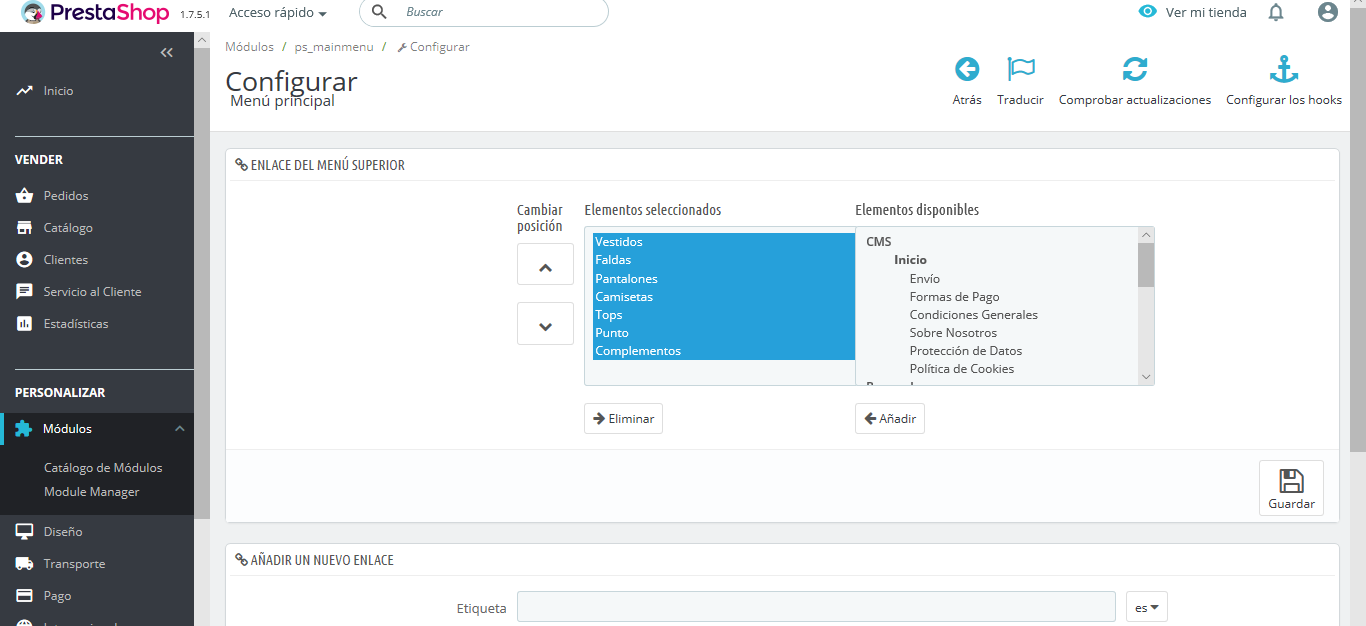Click the Catálogo store icon
The image size is (1366, 626).
[25, 227]
